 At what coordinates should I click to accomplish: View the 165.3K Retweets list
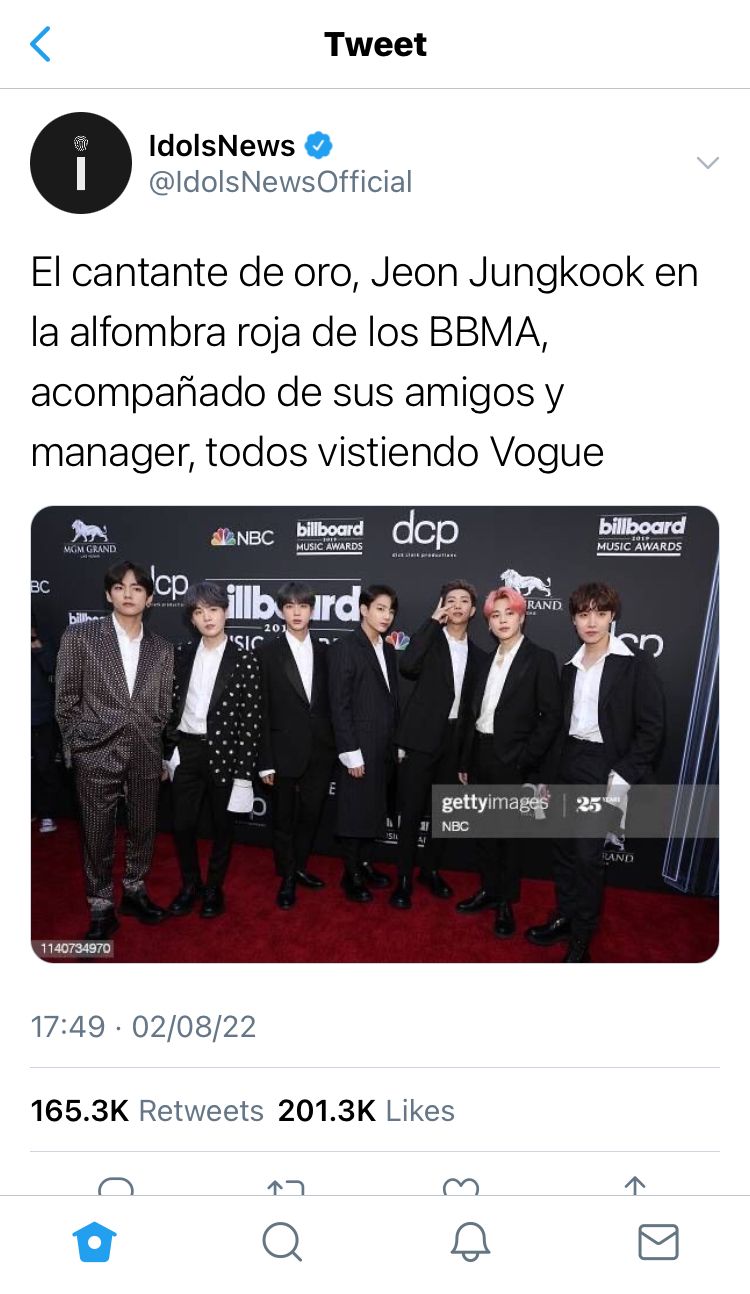tap(147, 1111)
